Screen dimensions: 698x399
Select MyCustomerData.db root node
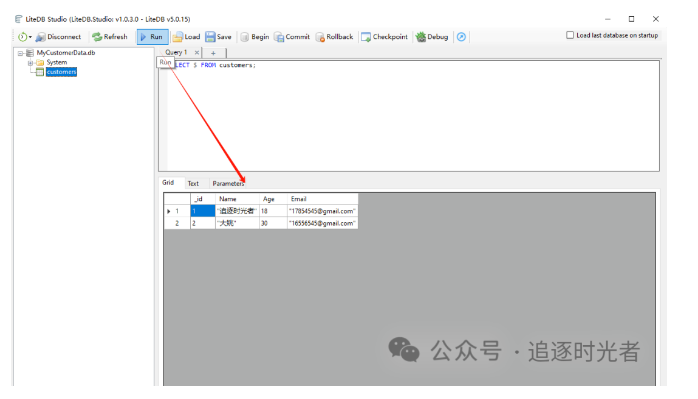click(66, 53)
